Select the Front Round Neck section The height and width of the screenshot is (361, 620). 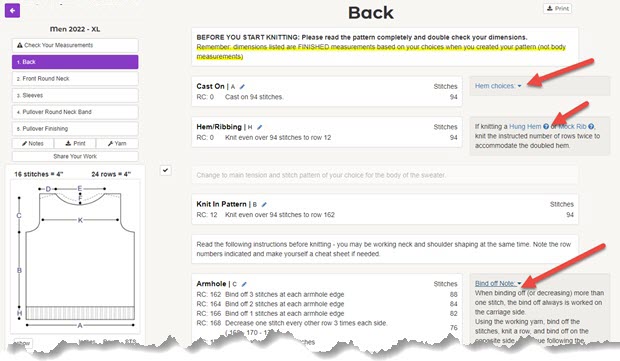coord(75,79)
